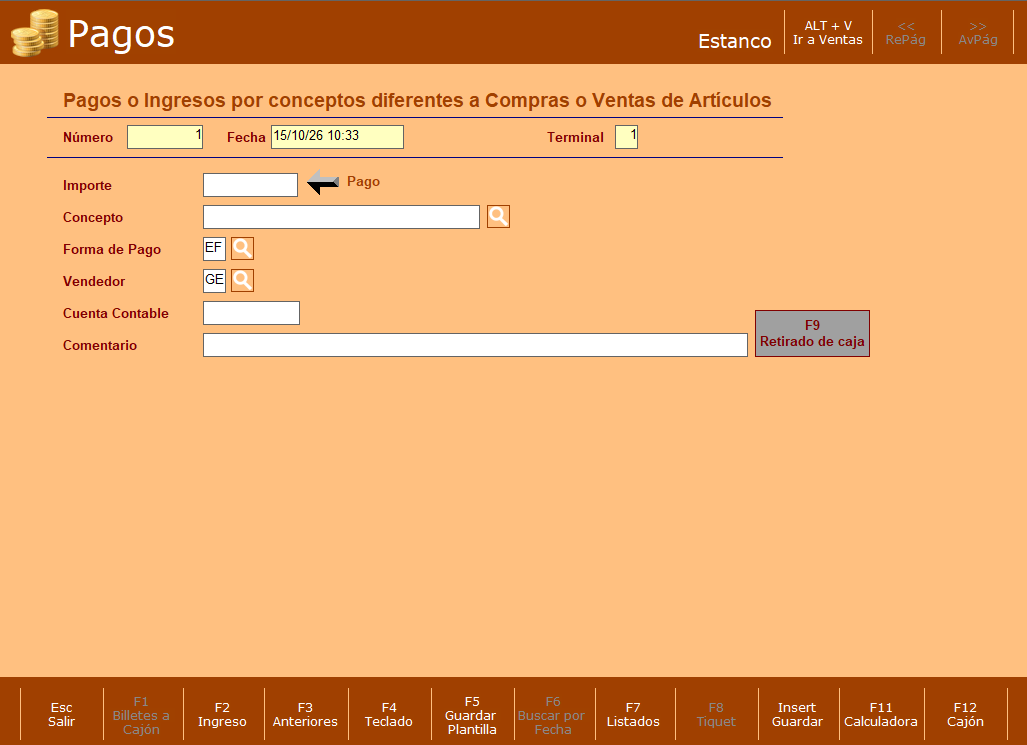The height and width of the screenshot is (745, 1027).
Task: Open the Vendedor search magnifier
Action: pyautogui.click(x=242, y=280)
